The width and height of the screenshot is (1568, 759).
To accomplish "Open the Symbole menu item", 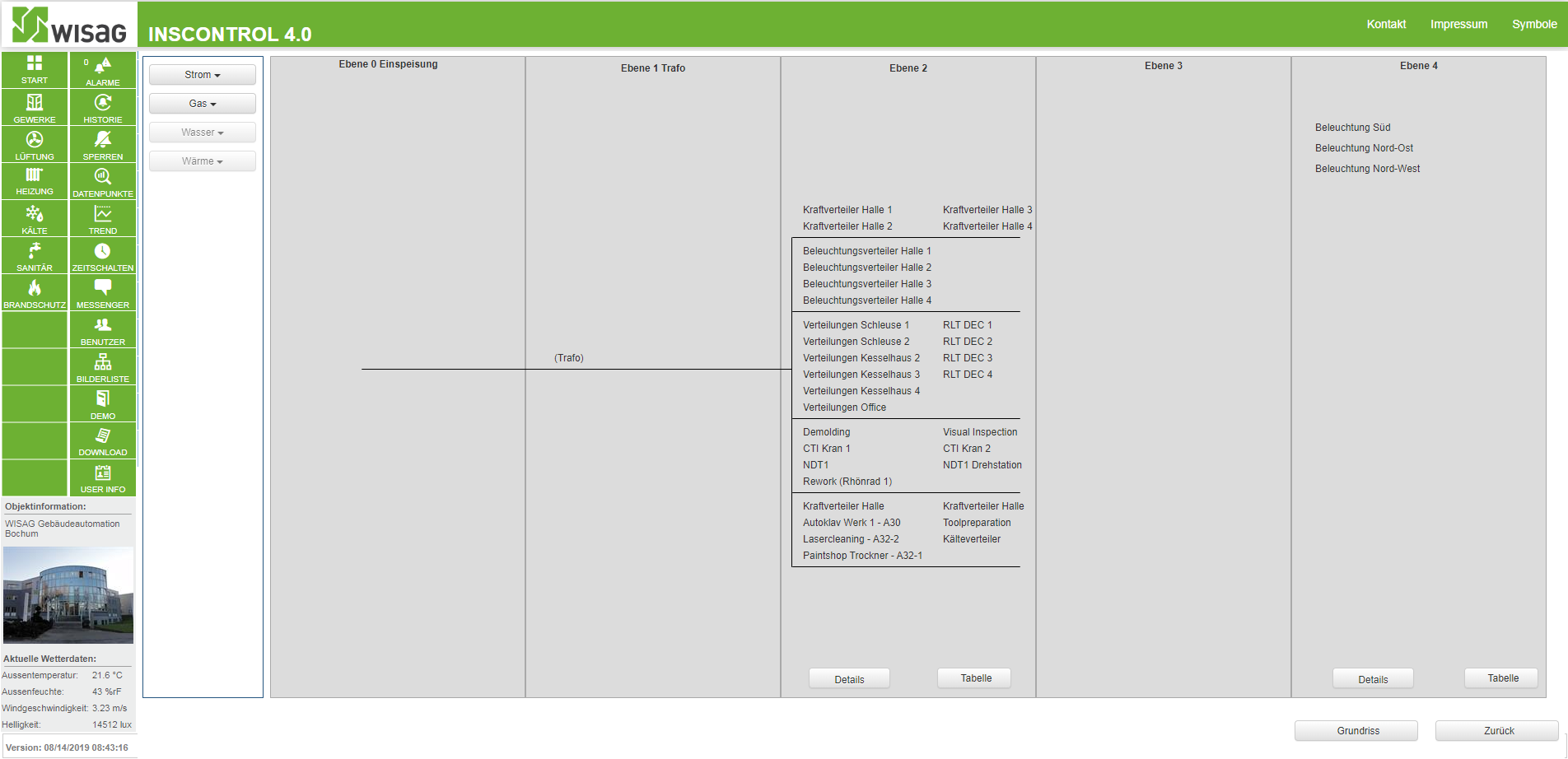I will (1534, 24).
